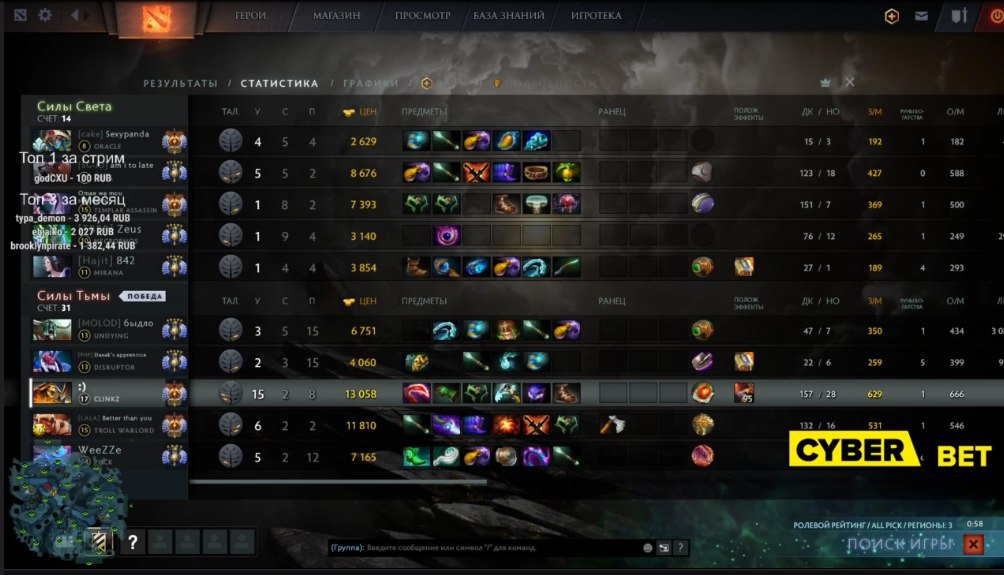Click the question mark help button near minimap
The image size is (1004, 575).
point(133,542)
